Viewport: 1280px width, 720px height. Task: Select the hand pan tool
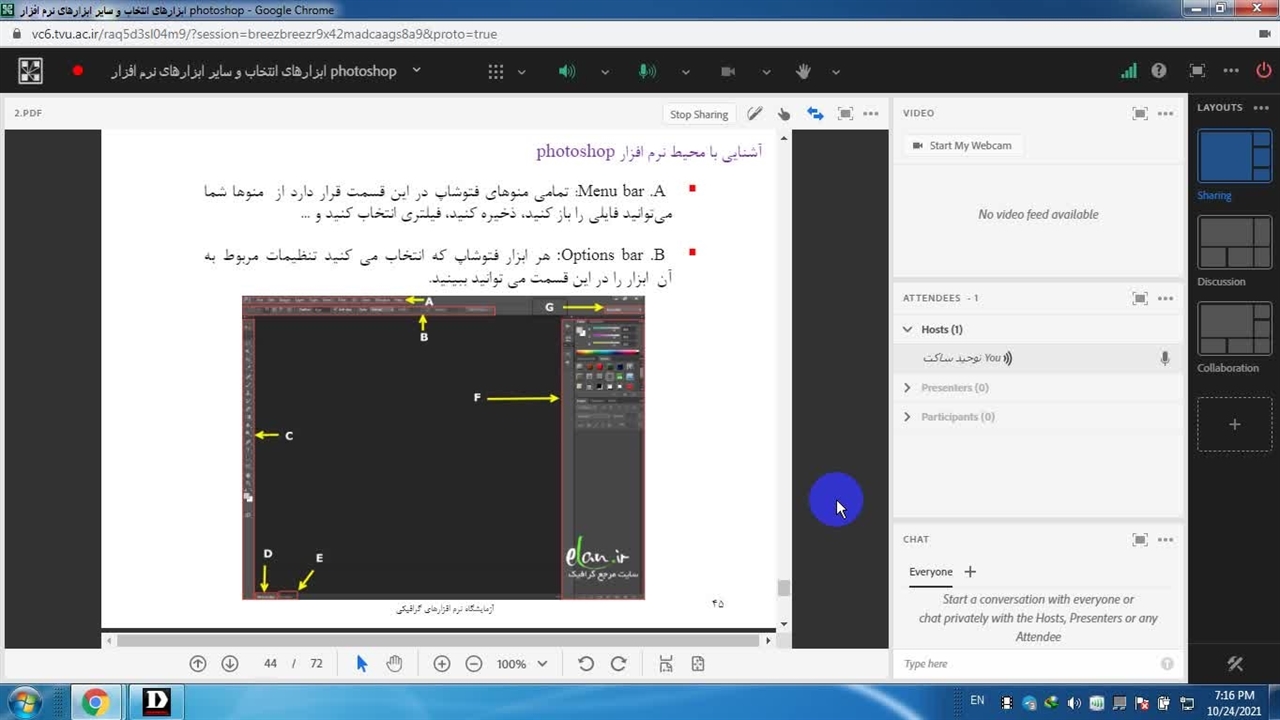point(394,664)
